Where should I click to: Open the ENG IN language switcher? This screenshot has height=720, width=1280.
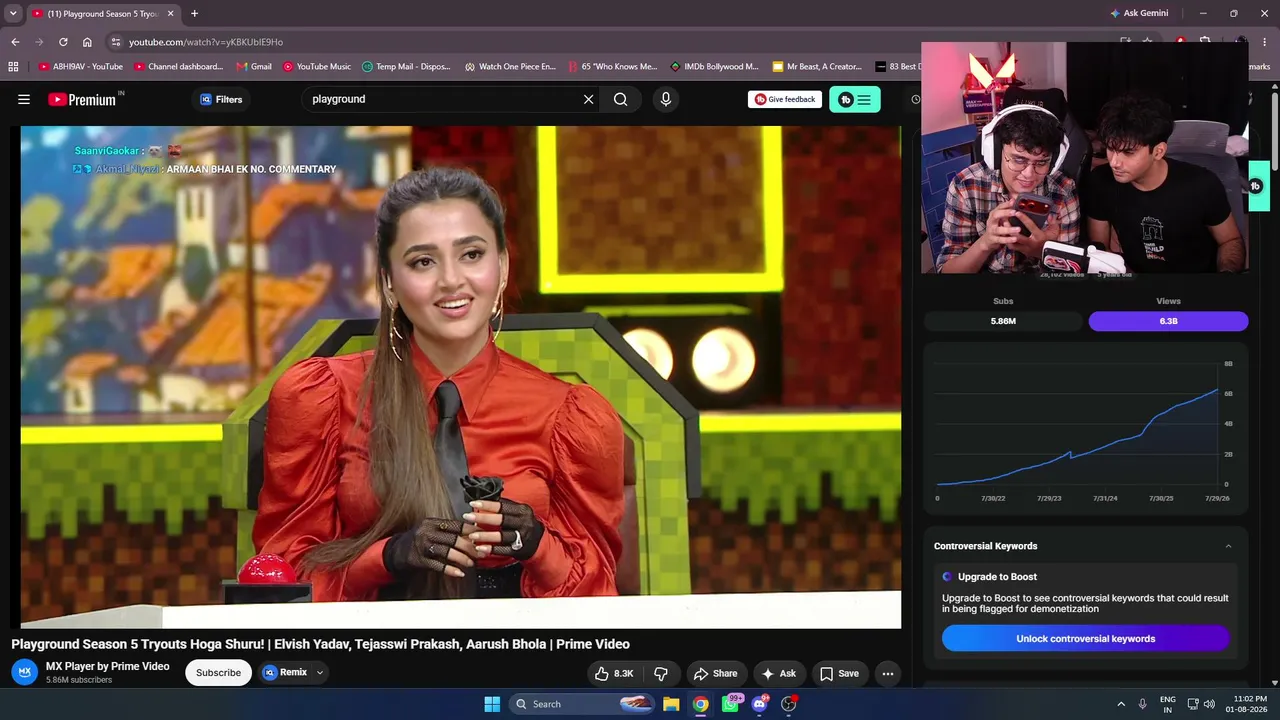coord(1167,704)
